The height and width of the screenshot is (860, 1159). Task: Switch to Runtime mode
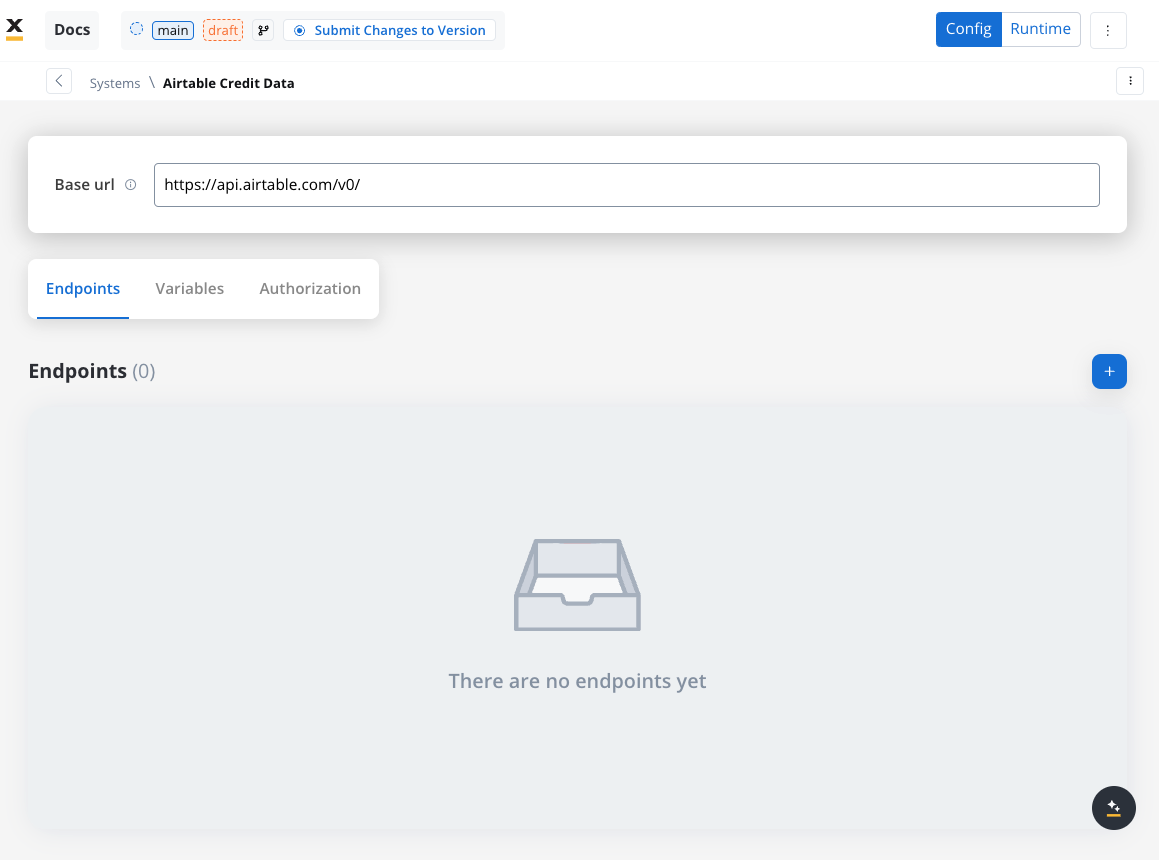click(1041, 30)
